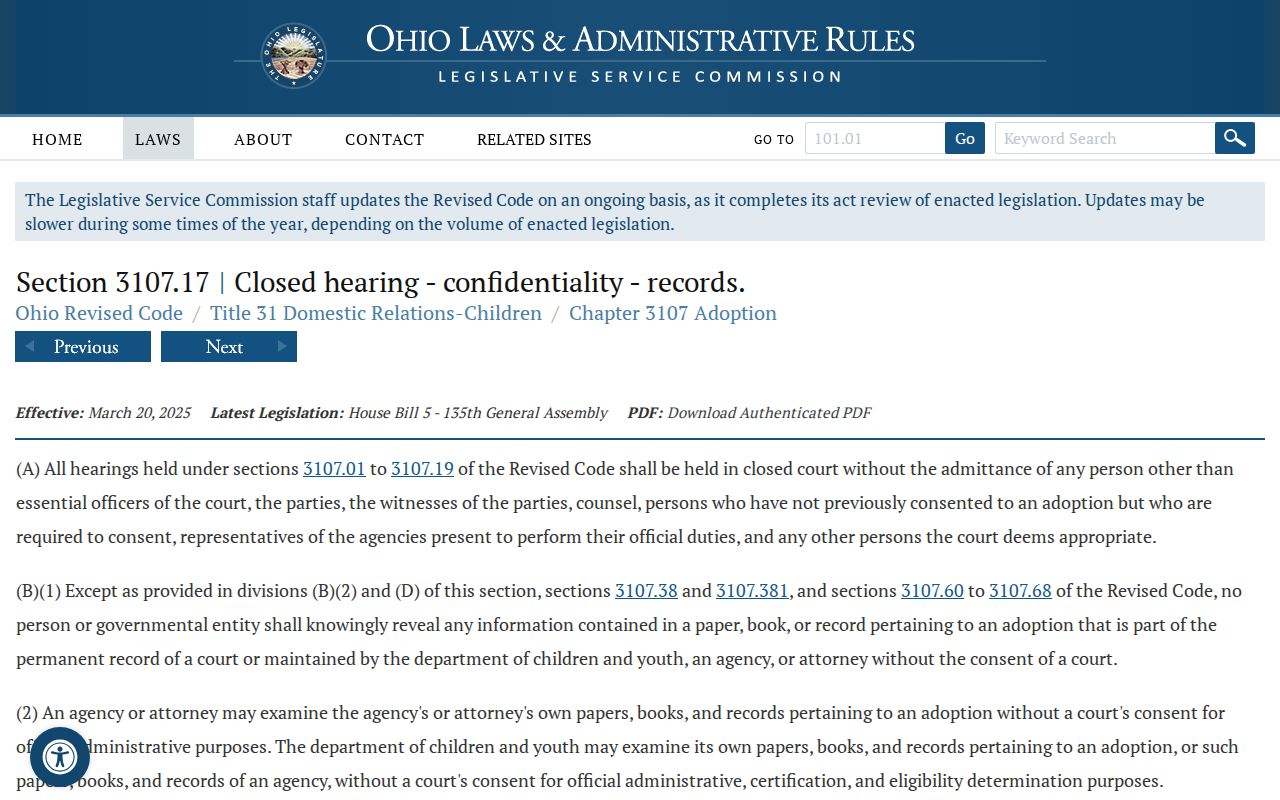
Task: Open the RELATED SITES menu item
Action: [x=534, y=139]
